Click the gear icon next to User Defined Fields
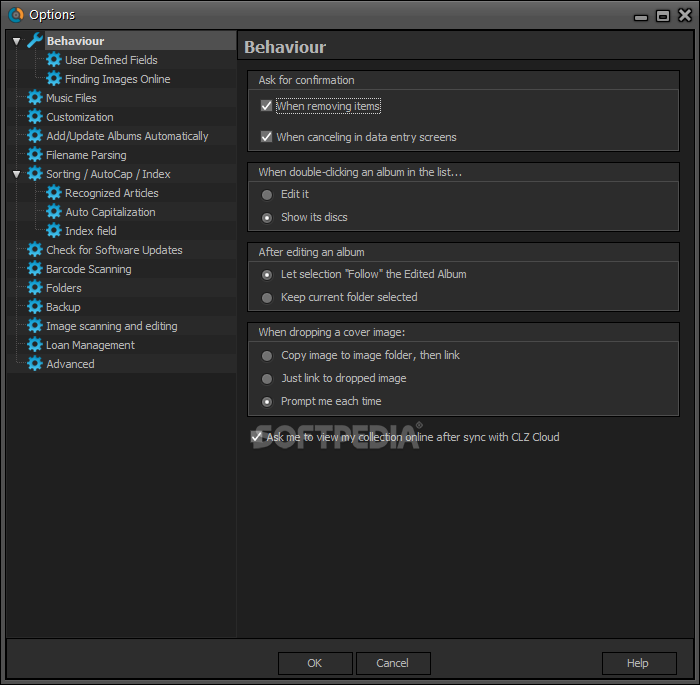Screen dimensions: 700x685 [54, 59]
